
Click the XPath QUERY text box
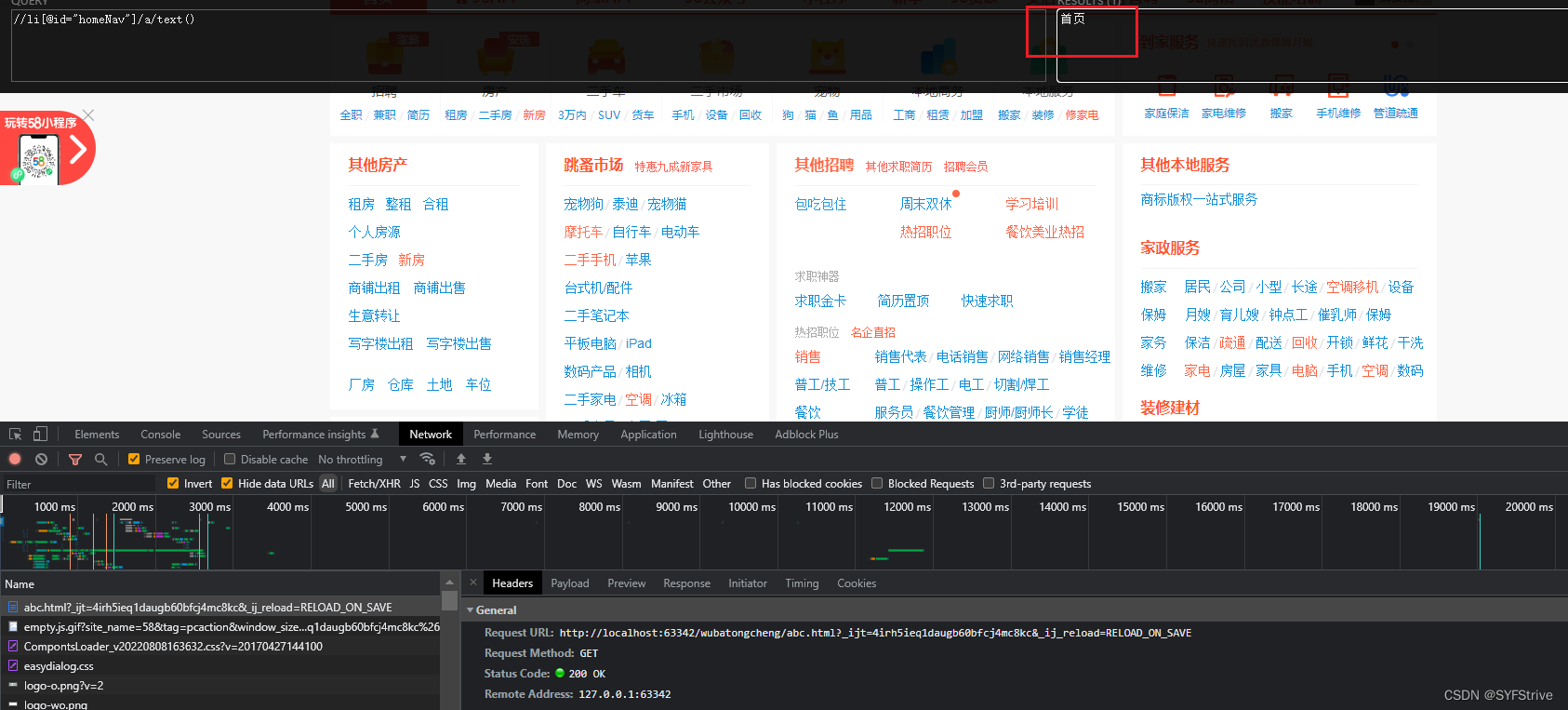tap(527, 46)
